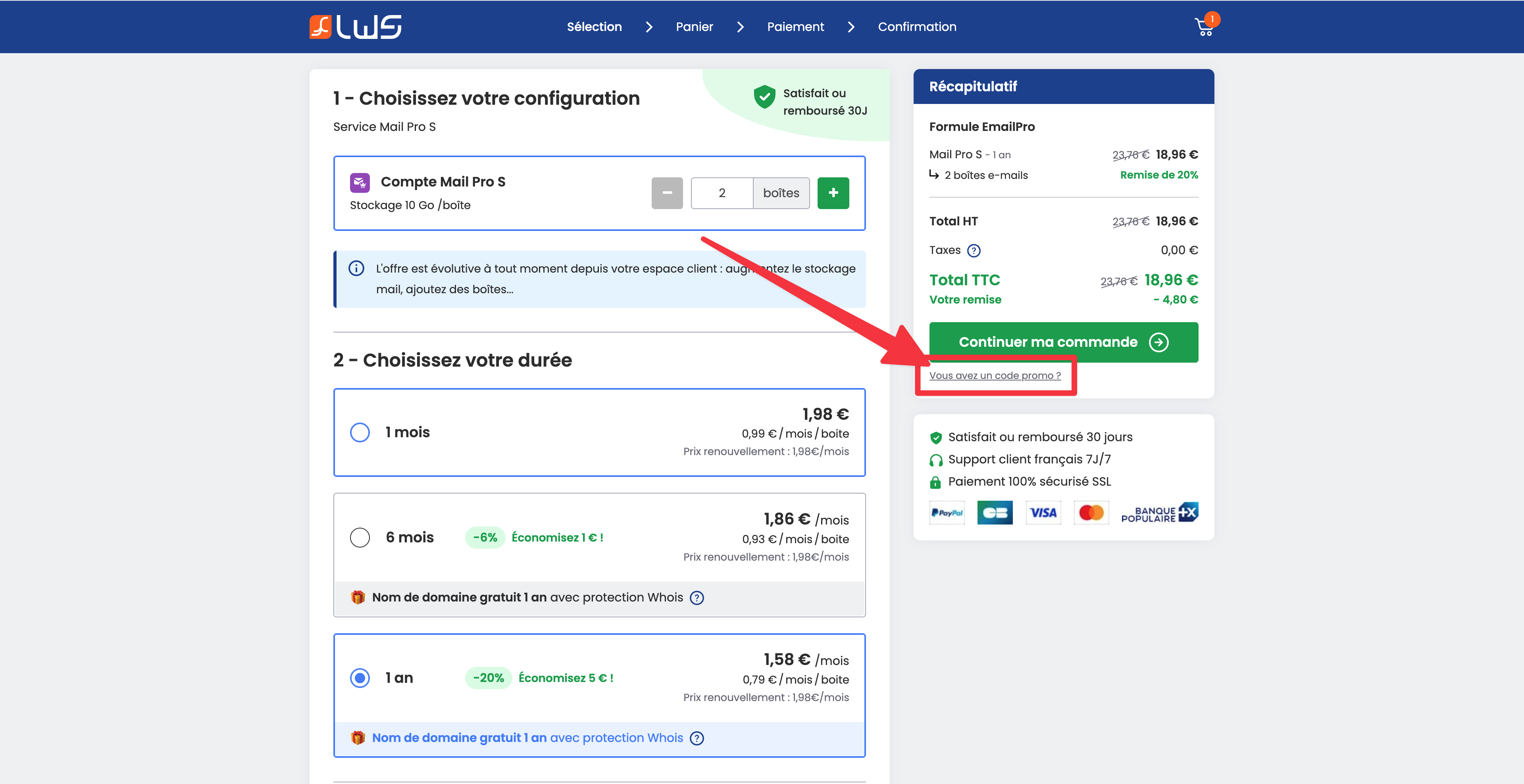Image resolution: width=1524 pixels, height=784 pixels.
Task: Click the help icon on 1 an domain offer
Action: coord(697,738)
